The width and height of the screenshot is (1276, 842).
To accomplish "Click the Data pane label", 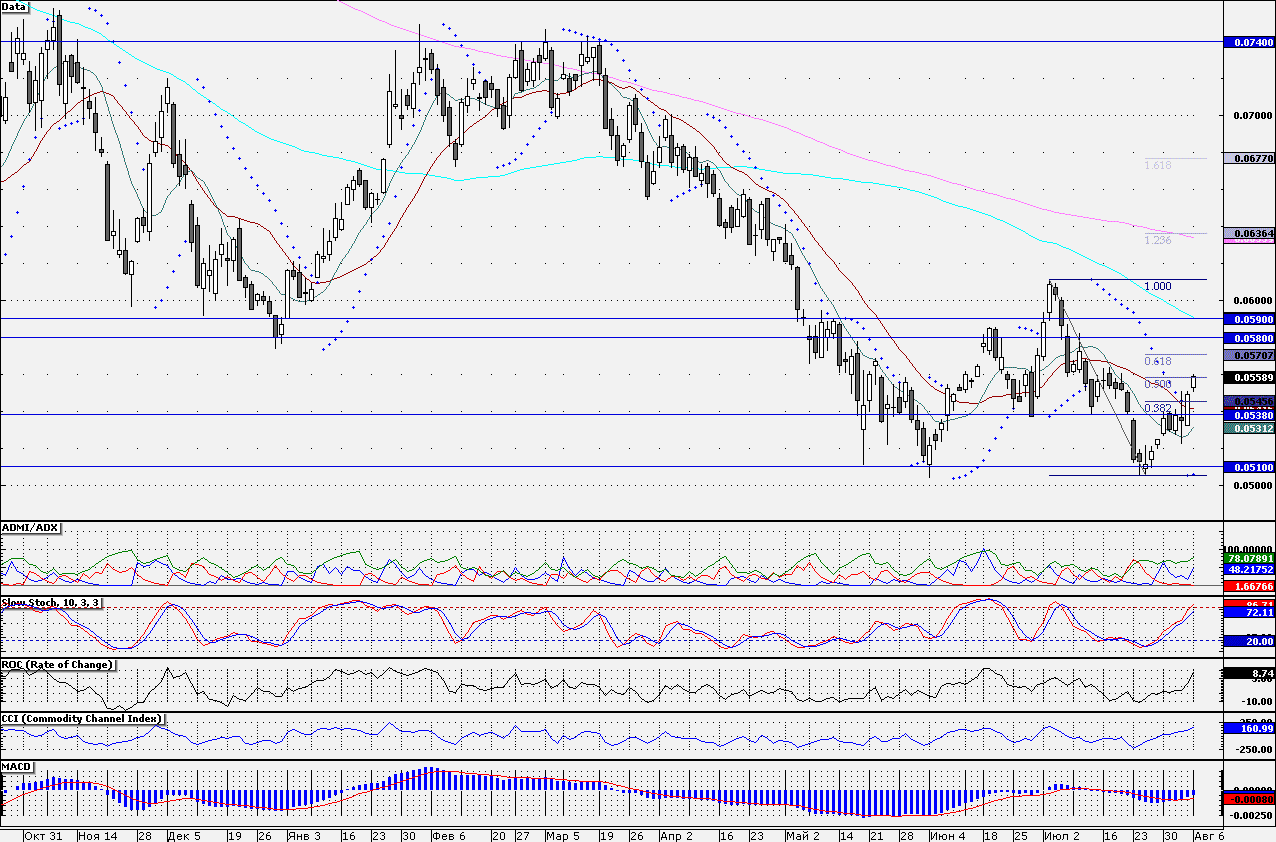I will pos(15,7).
